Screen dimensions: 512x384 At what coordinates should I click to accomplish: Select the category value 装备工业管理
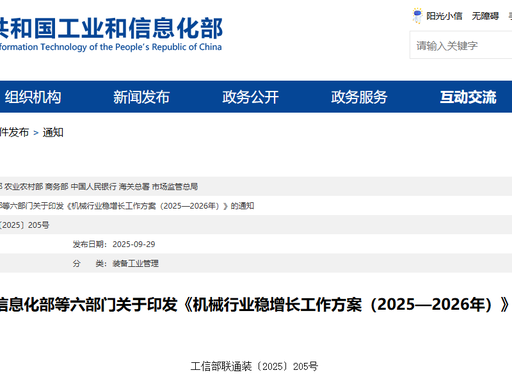[x=135, y=264]
